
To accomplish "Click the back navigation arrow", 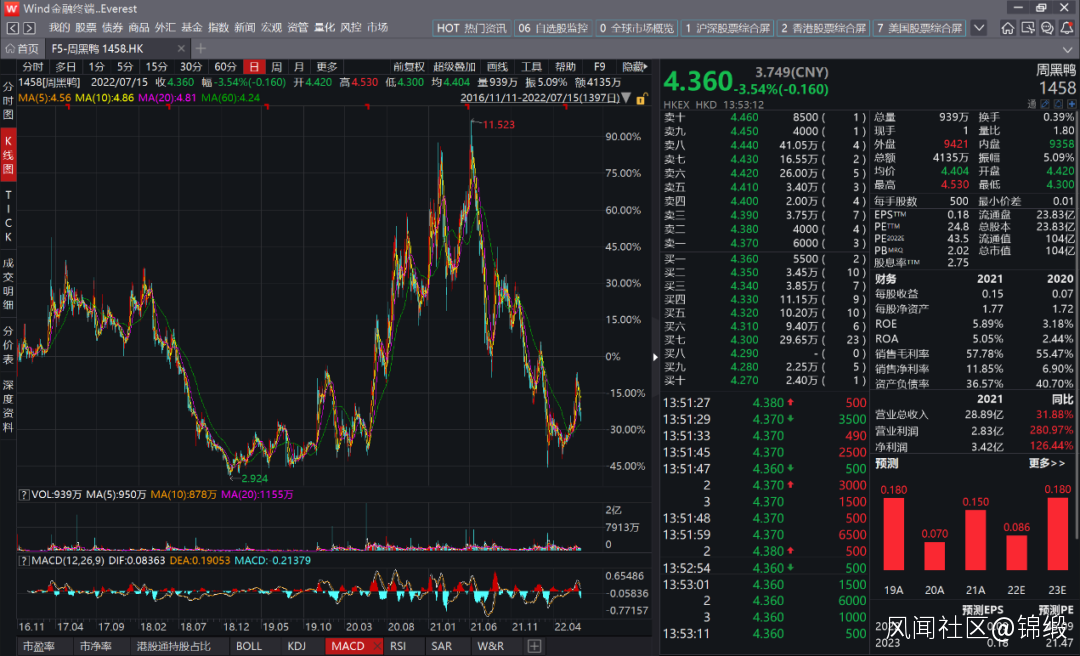I will click(12, 28).
